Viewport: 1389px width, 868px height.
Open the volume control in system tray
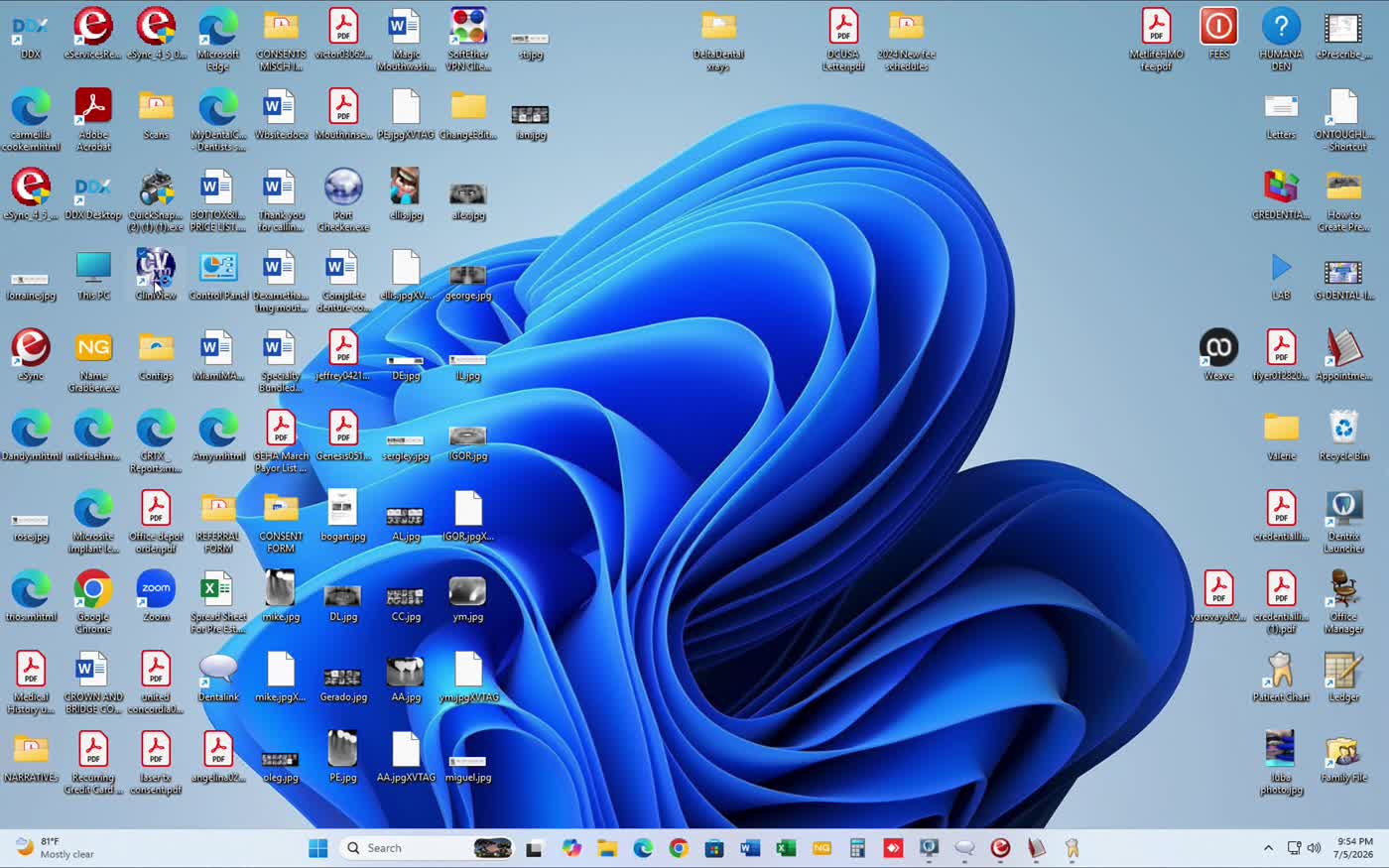(x=1315, y=848)
